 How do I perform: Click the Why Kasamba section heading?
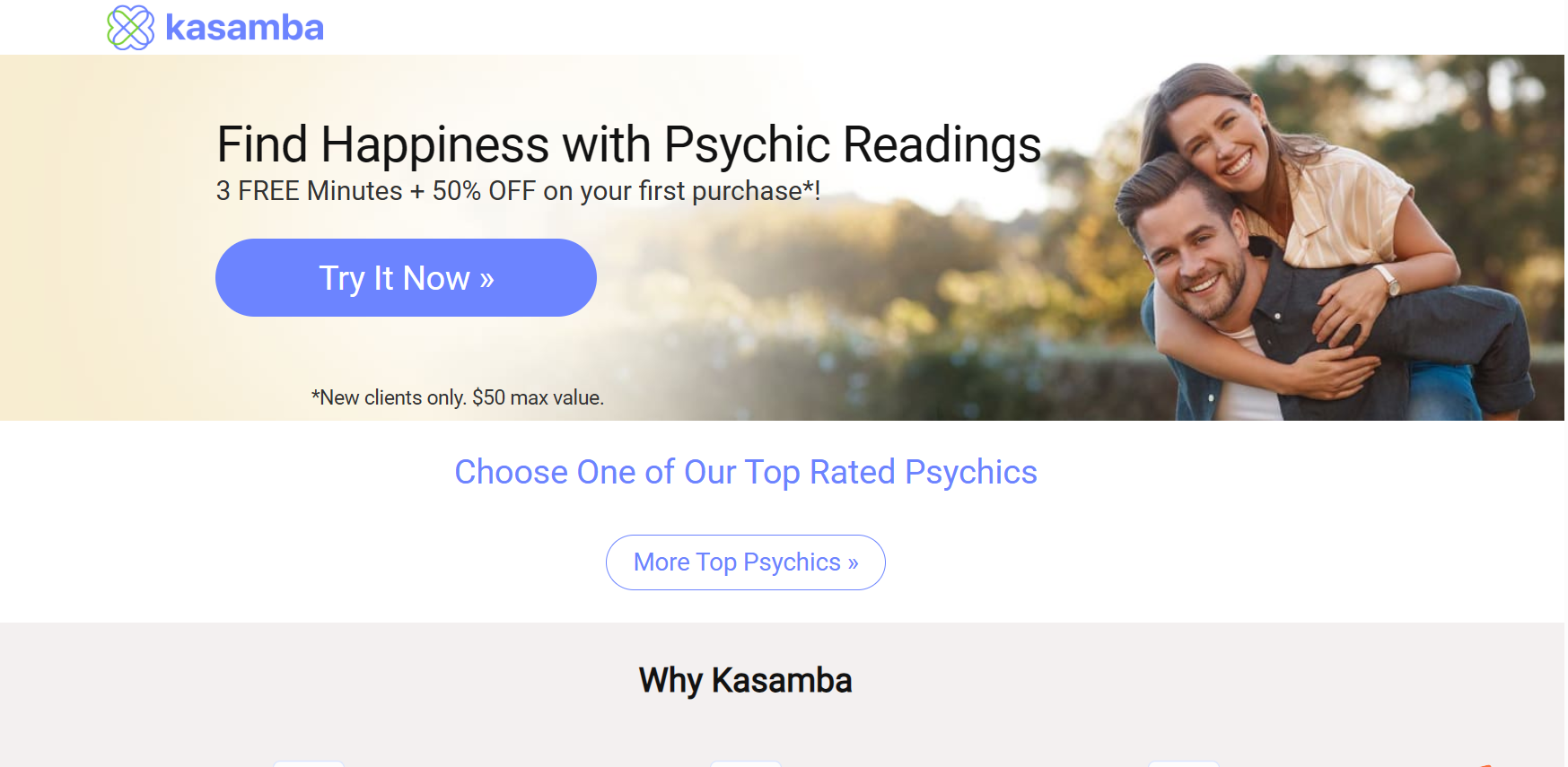[744, 681]
